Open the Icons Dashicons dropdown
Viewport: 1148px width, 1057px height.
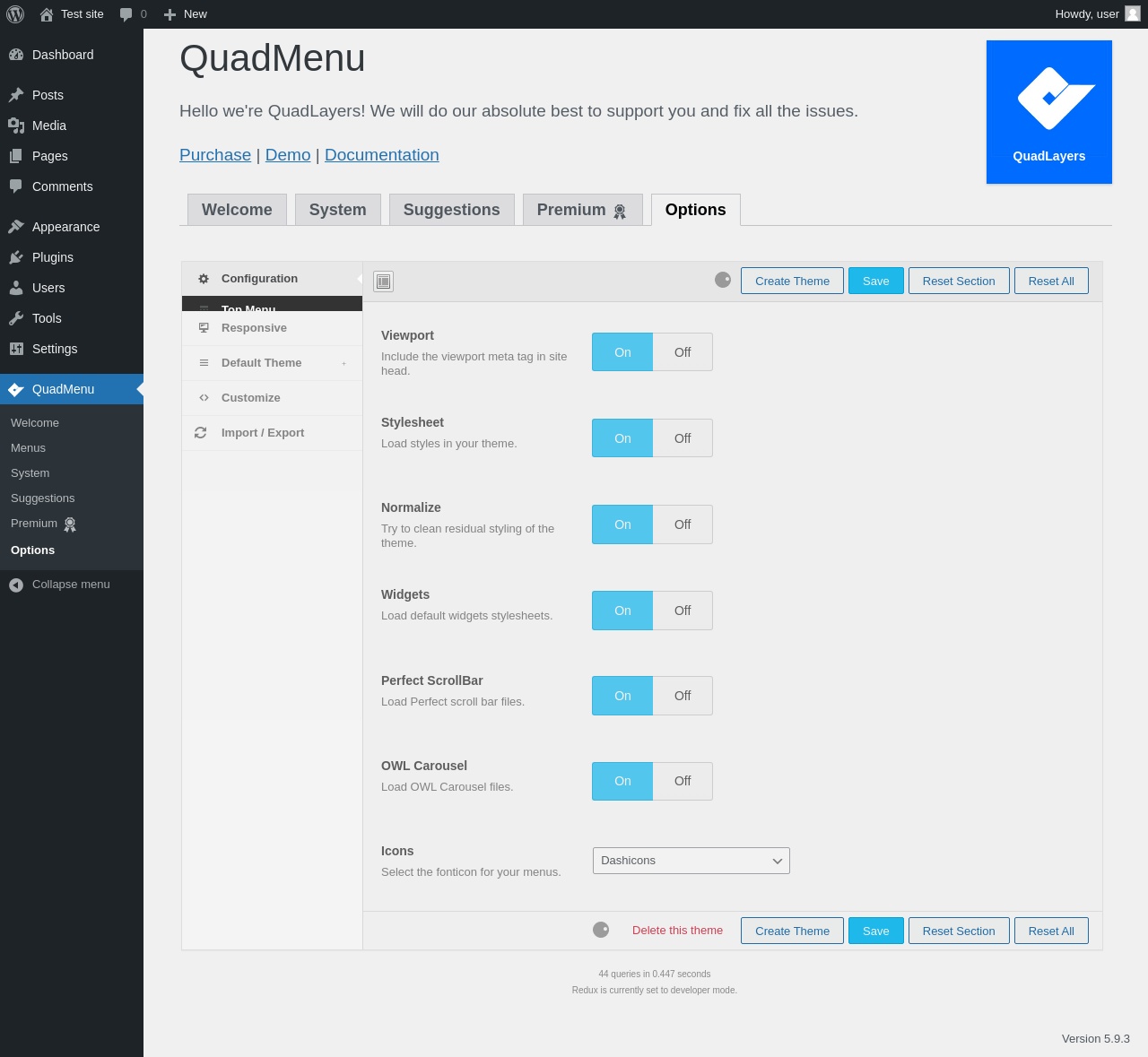tap(691, 861)
